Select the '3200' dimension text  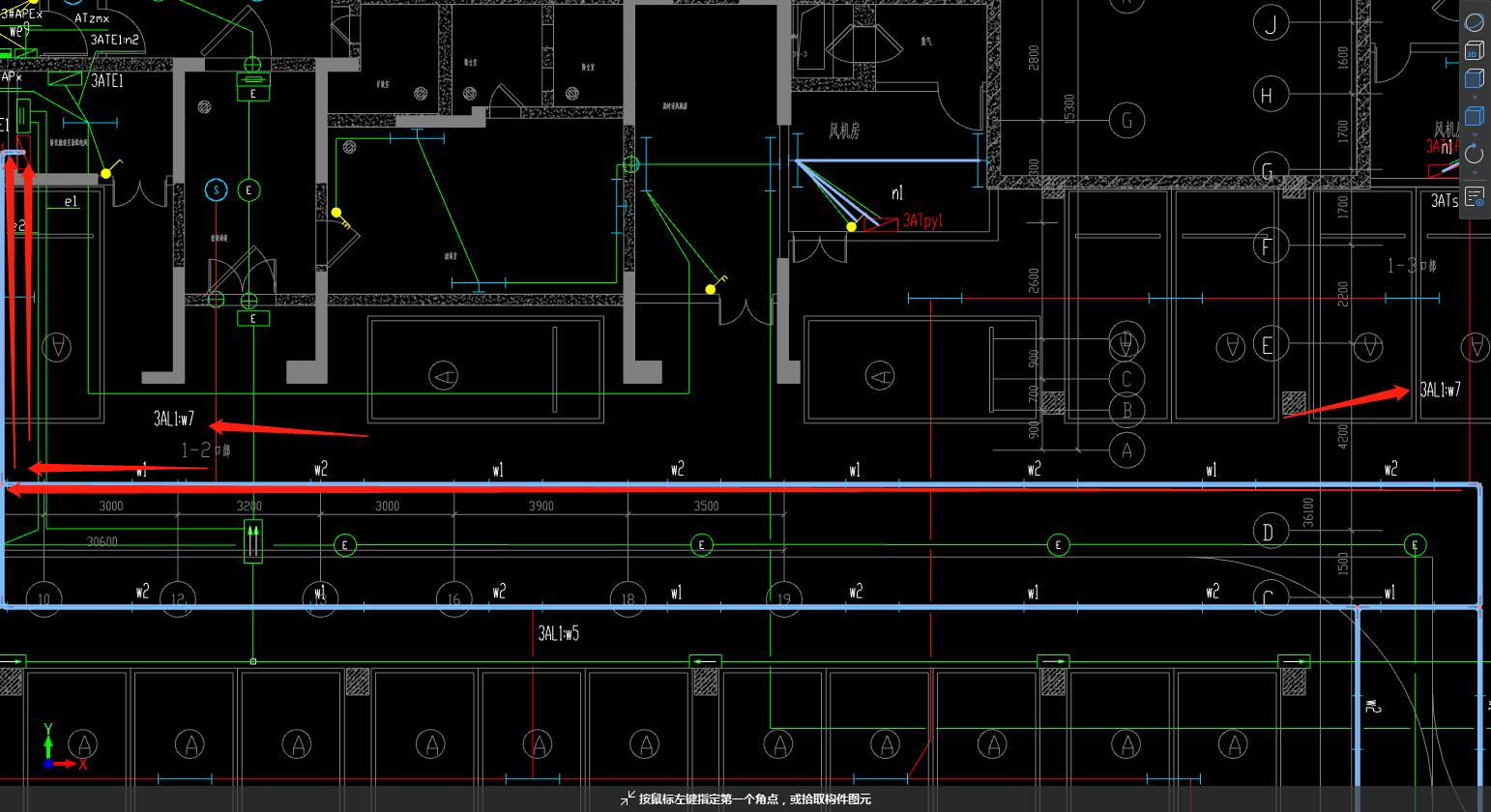point(249,506)
